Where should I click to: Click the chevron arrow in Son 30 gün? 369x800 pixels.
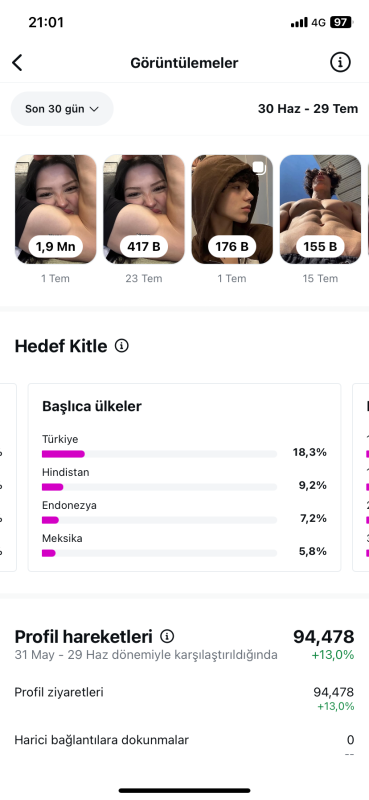[x=94, y=109]
